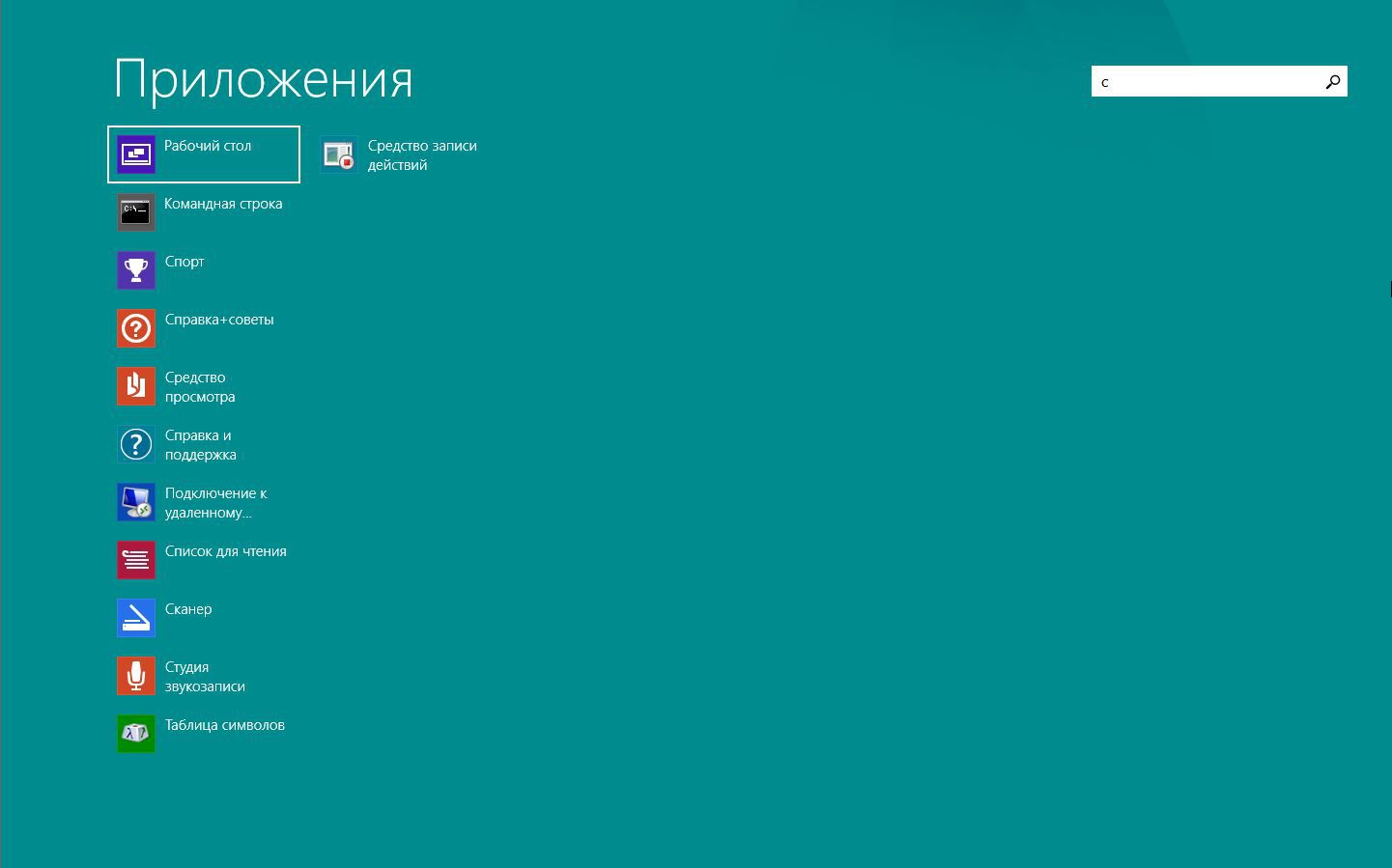Select the "Рабочий стол" label
1392x868 pixels.
pos(208,146)
